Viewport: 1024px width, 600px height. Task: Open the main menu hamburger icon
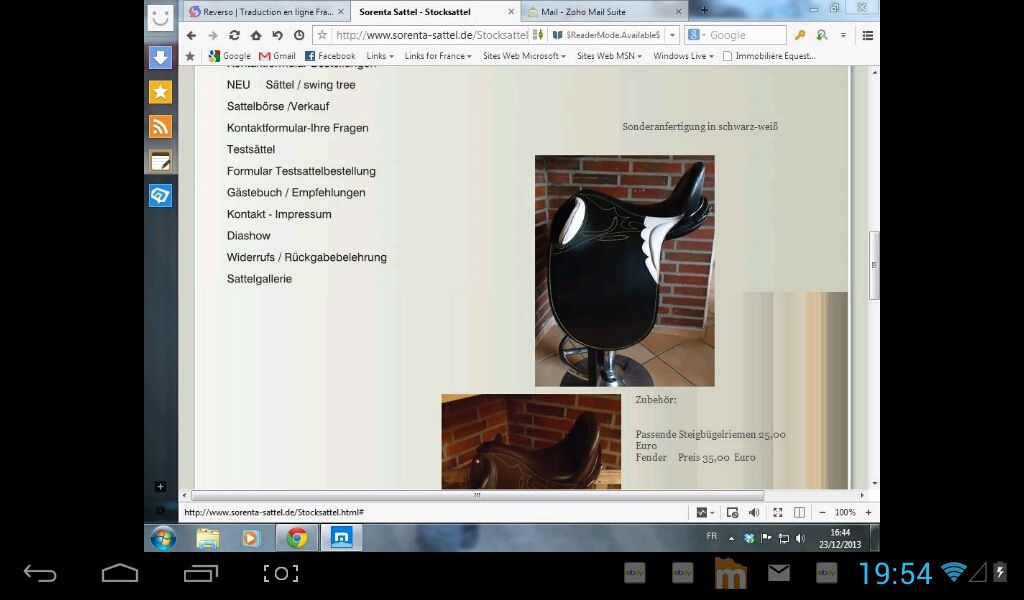(x=867, y=35)
